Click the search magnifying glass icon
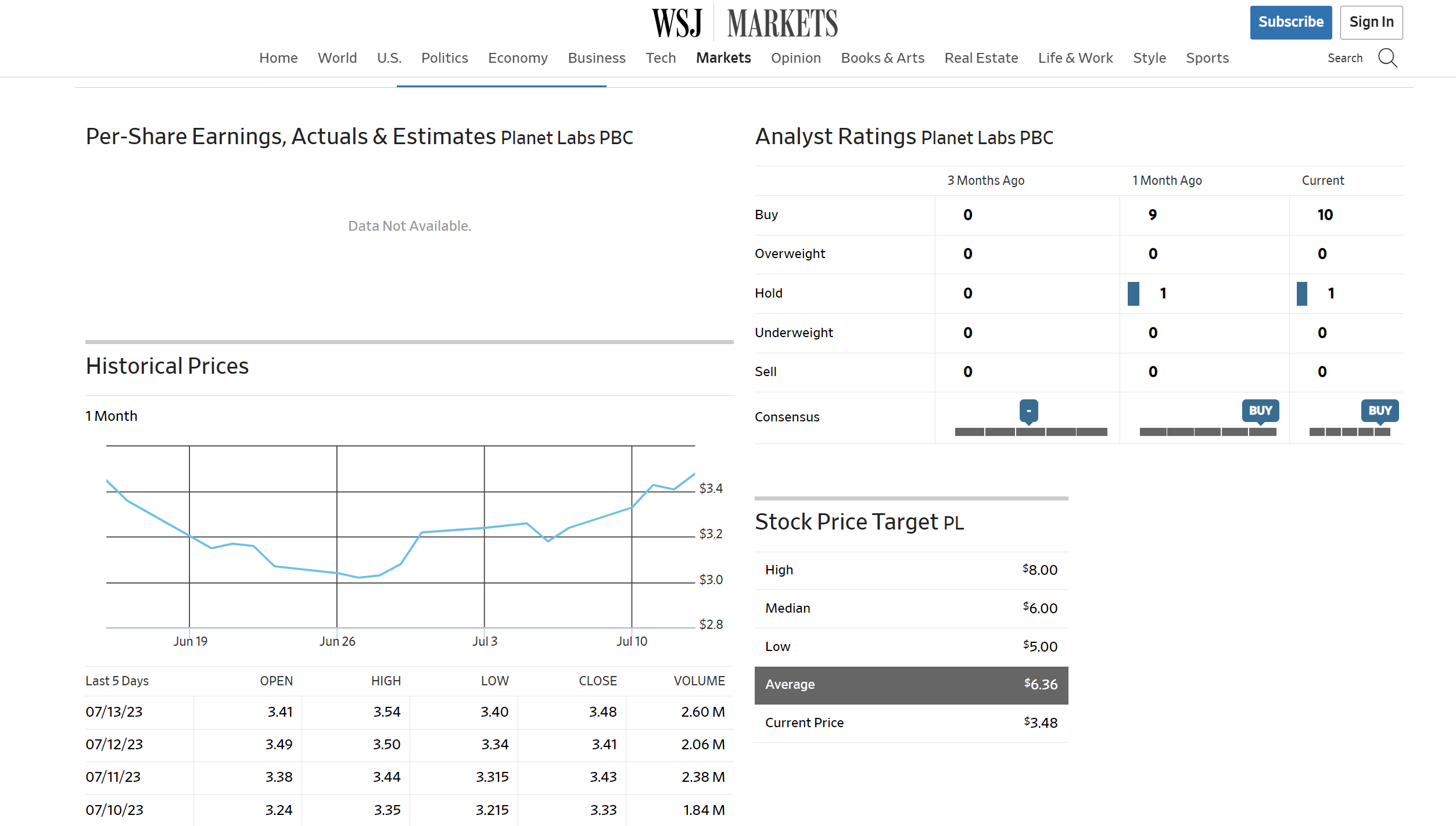Screen dimensions: 1456x826 (1387, 58)
